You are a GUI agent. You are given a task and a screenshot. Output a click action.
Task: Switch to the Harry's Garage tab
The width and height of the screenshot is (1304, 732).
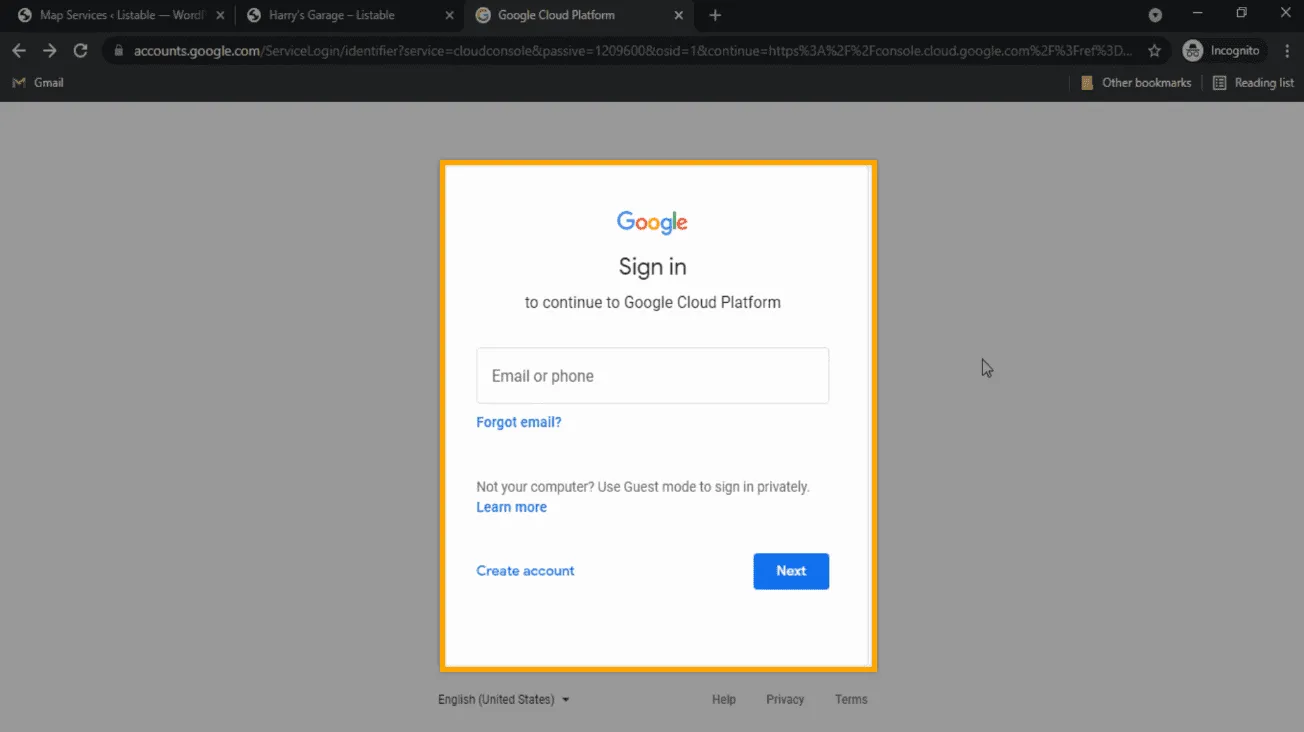click(332, 15)
